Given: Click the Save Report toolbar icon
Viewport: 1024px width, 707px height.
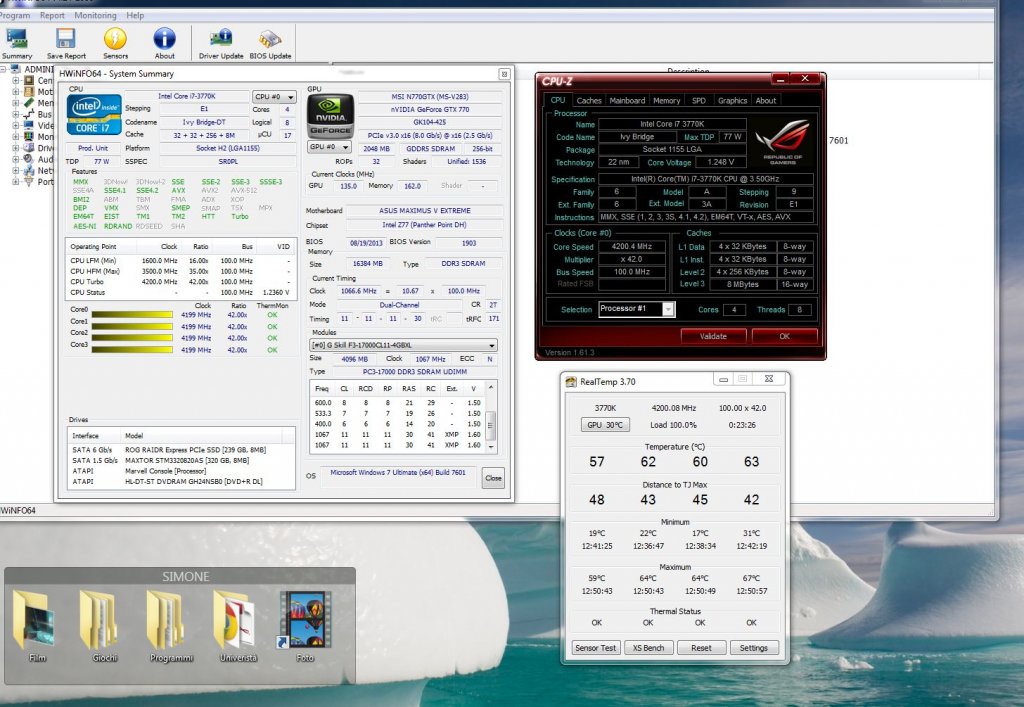Looking at the screenshot, I should pyautogui.click(x=66, y=43).
